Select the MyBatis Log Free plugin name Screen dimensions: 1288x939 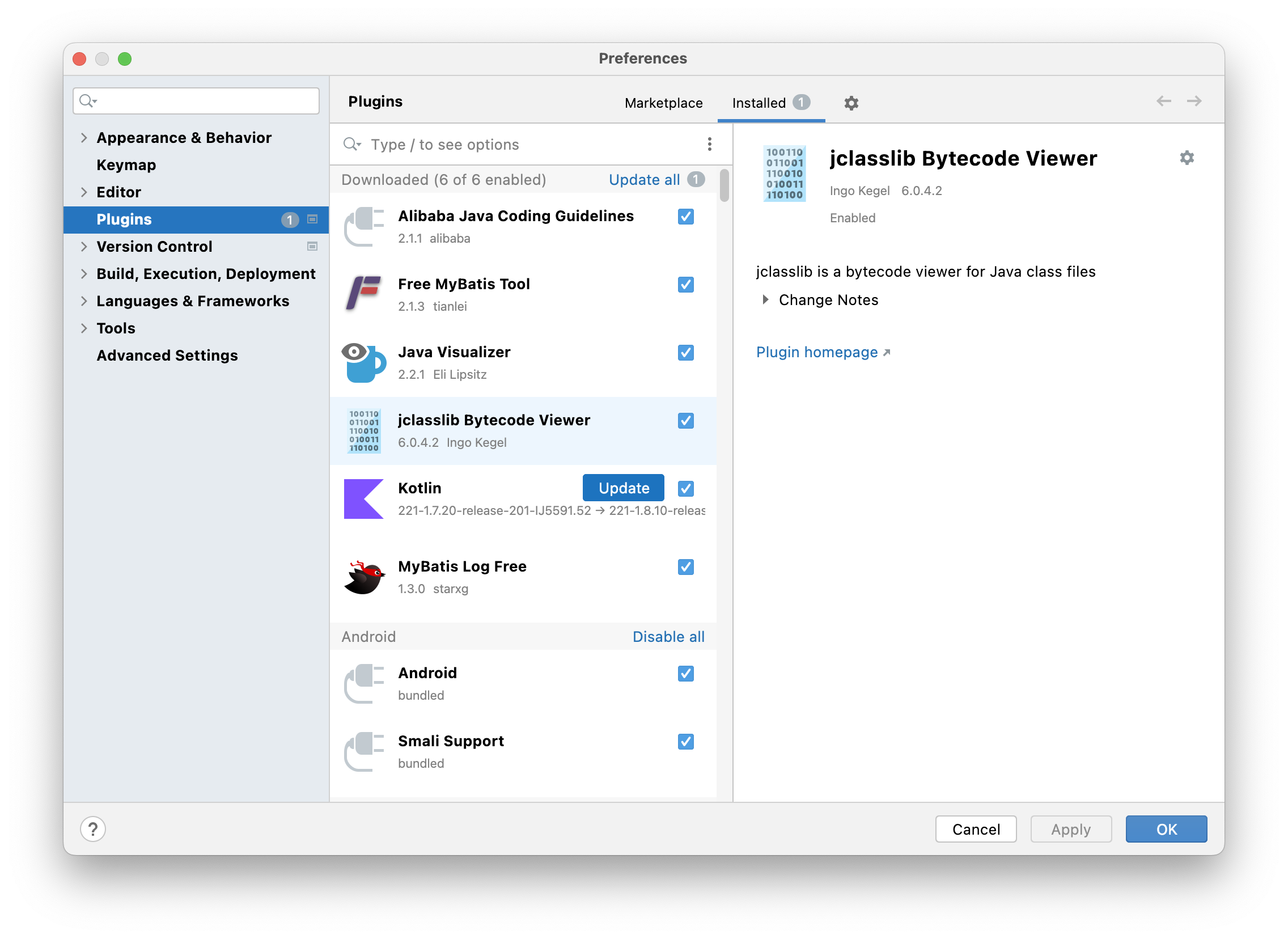tap(462, 566)
